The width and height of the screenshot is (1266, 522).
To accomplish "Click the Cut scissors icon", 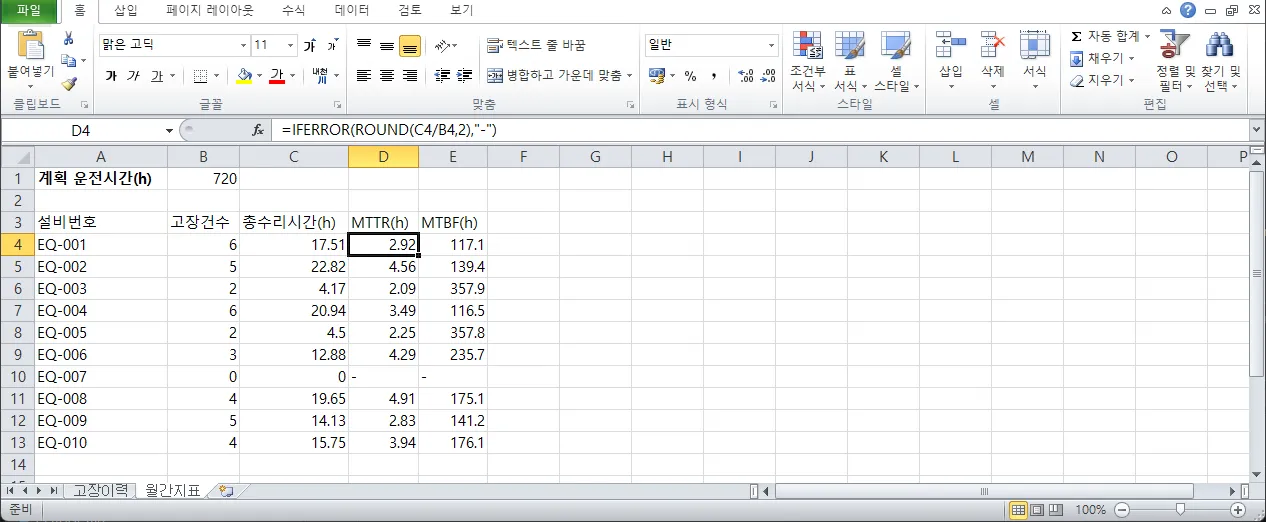I will click(69, 38).
